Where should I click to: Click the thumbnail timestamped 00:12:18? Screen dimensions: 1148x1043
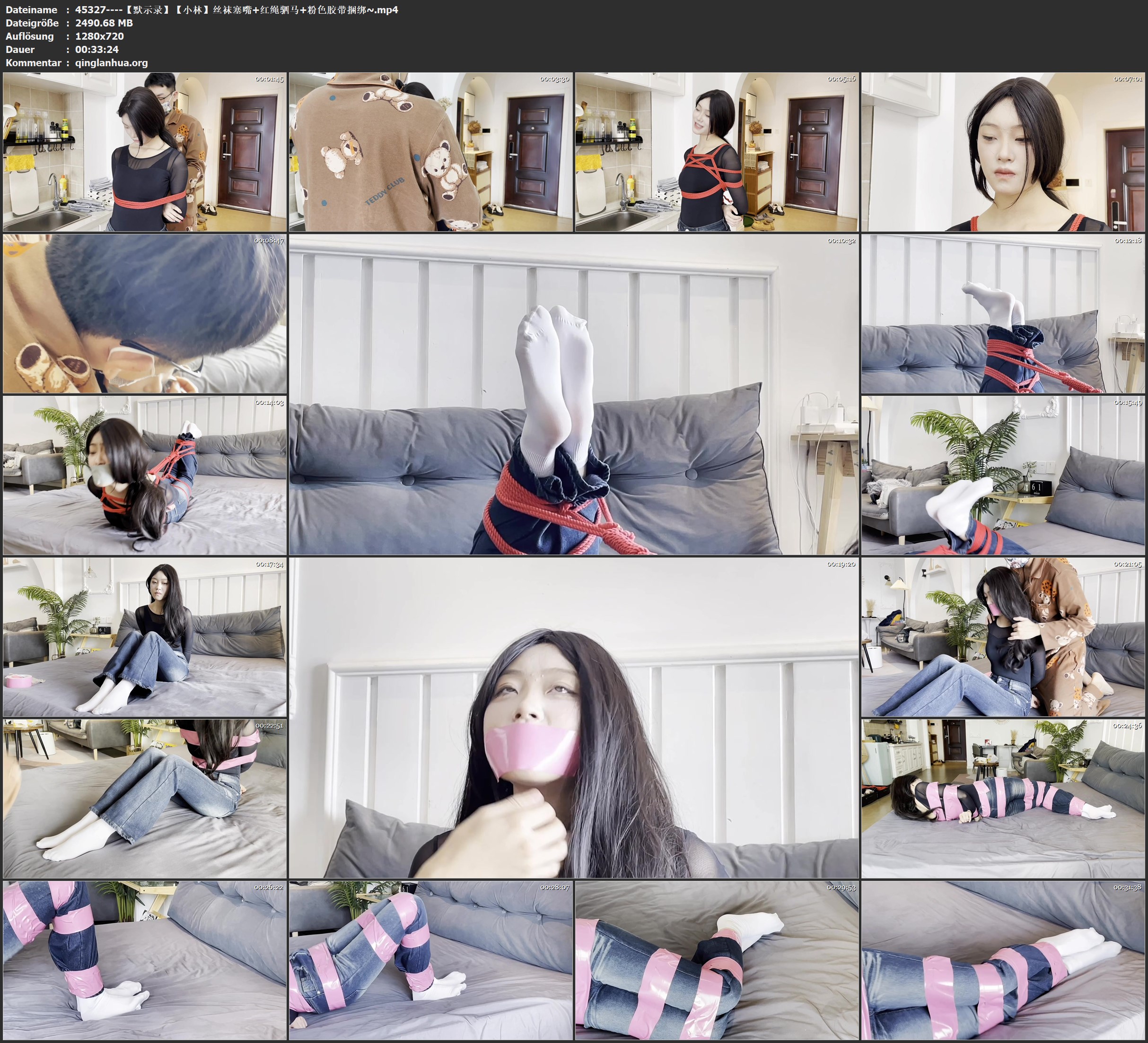click(1003, 313)
